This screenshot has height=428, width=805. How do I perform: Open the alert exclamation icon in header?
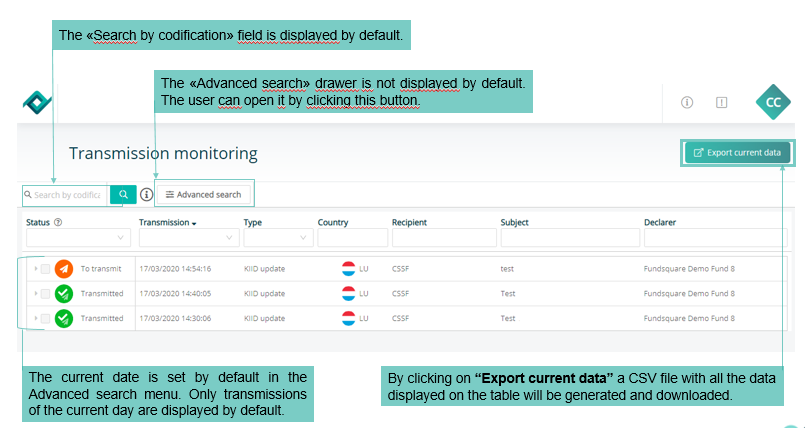pos(722,103)
